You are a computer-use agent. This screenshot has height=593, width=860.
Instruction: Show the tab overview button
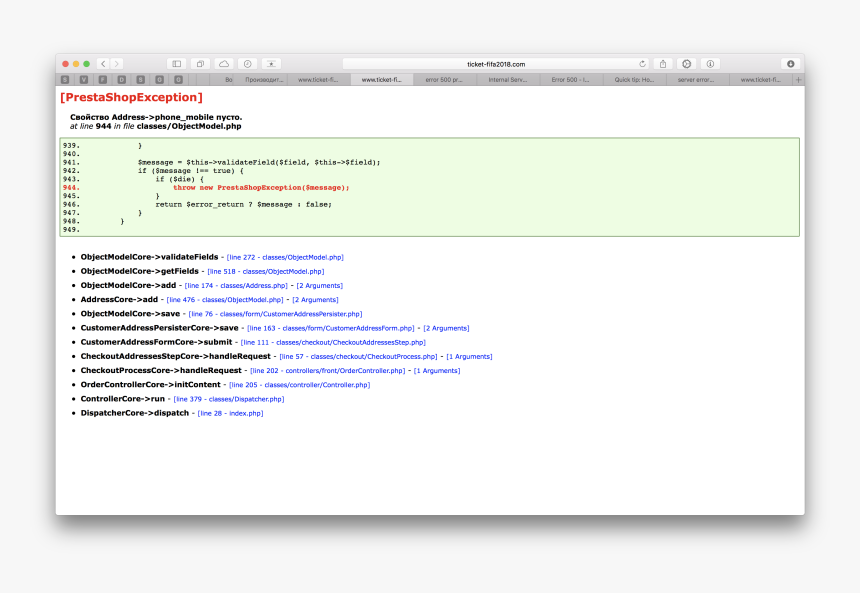200,64
